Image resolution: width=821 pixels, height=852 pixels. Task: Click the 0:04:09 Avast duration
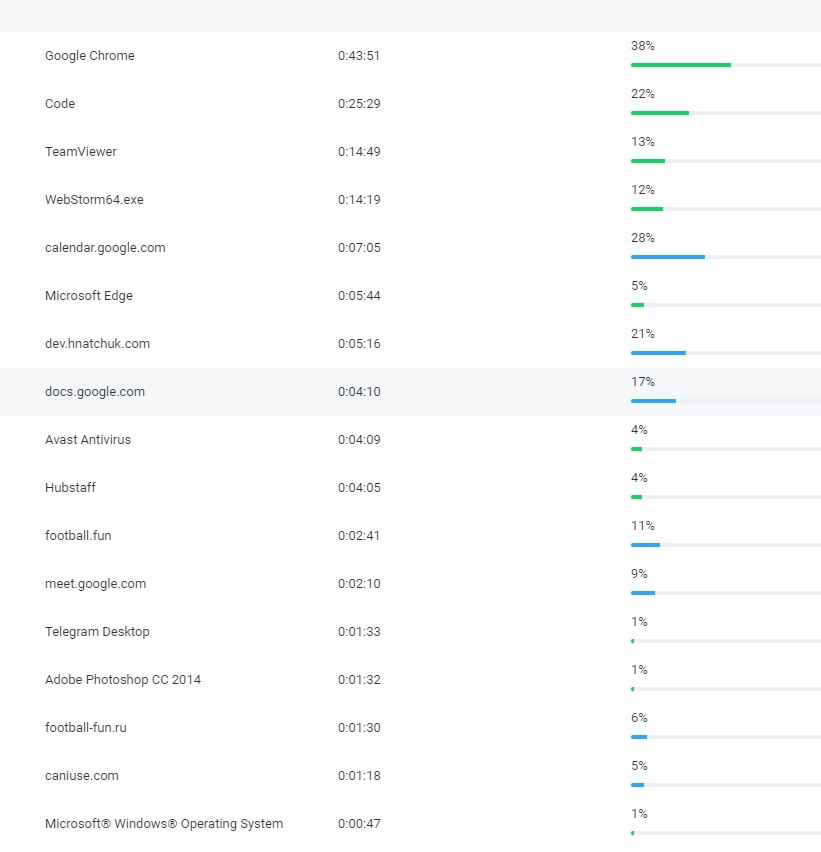click(359, 440)
